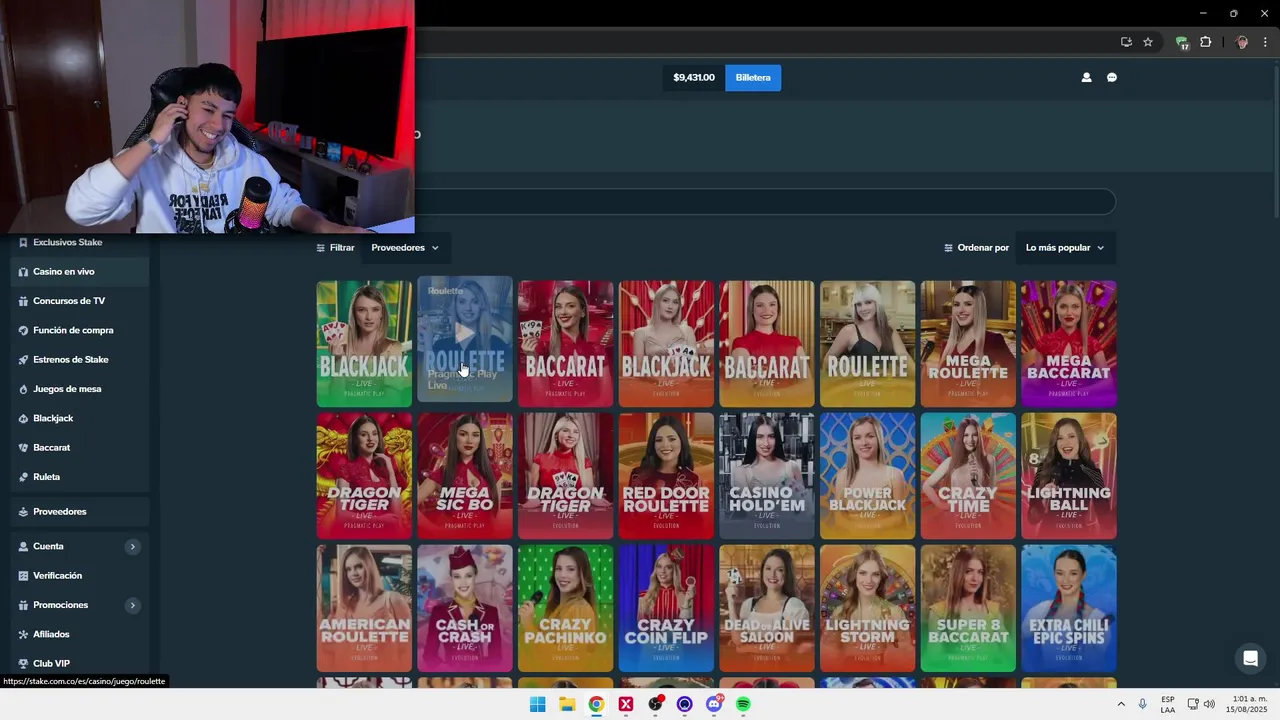Screen dimensions: 1280x720
Task: Open the Chrome extensions puzzle icon
Action: coord(1206,42)
